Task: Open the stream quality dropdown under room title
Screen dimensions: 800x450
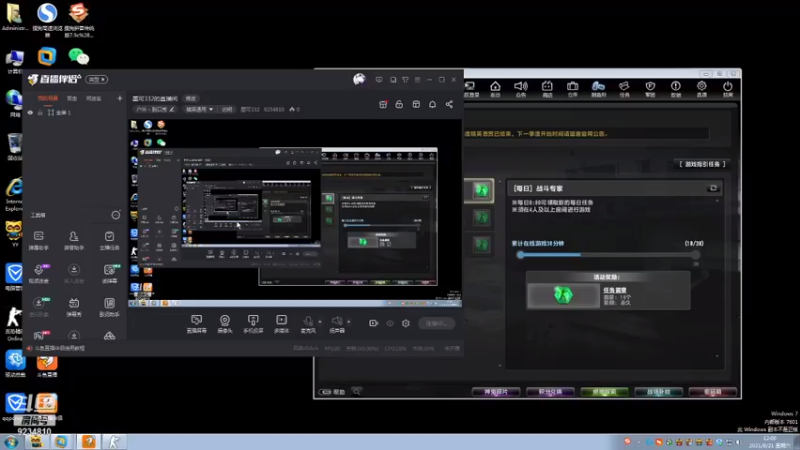Action: point(199,109)
